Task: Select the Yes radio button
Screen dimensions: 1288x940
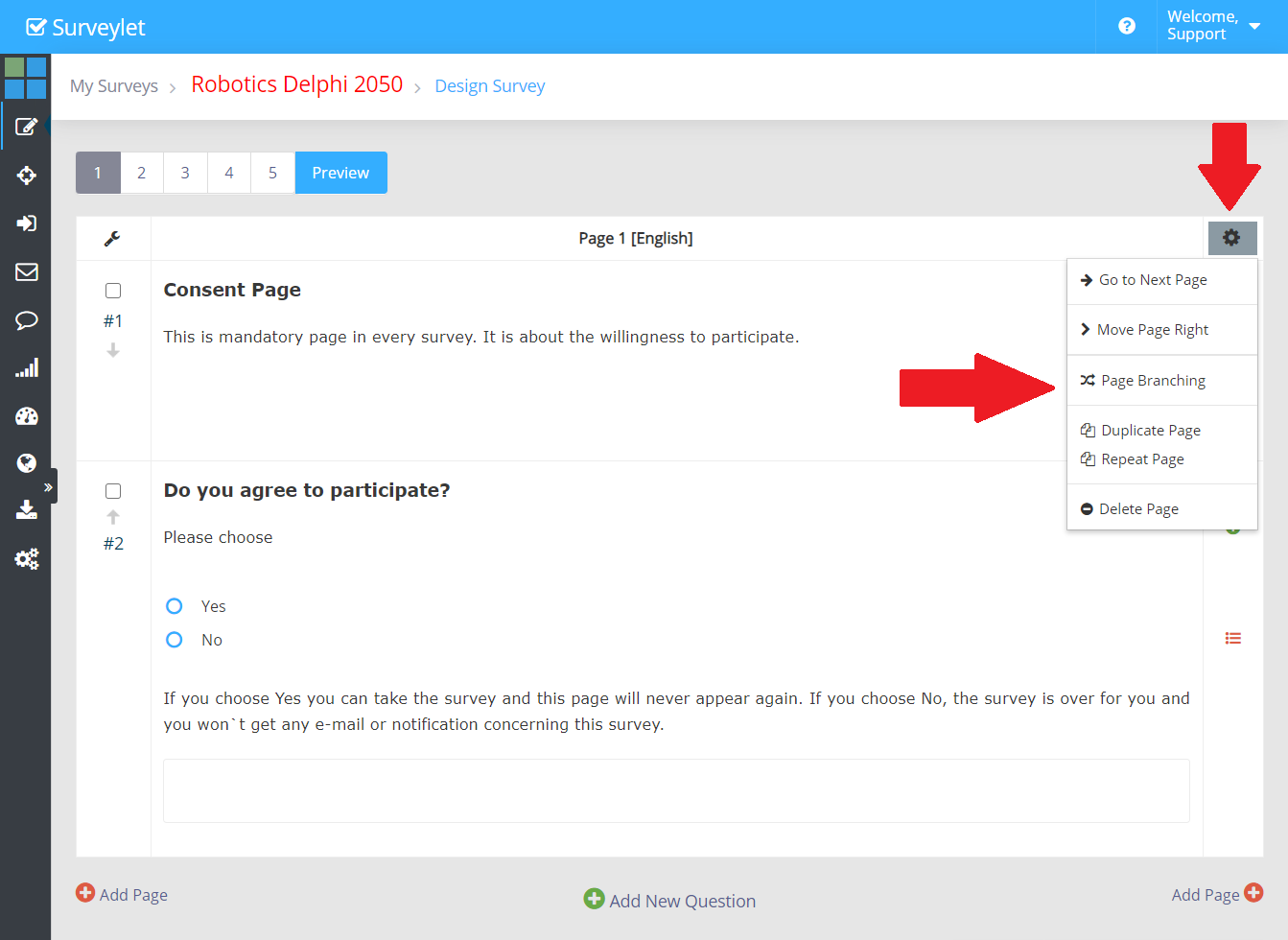Action: point(175,606)
